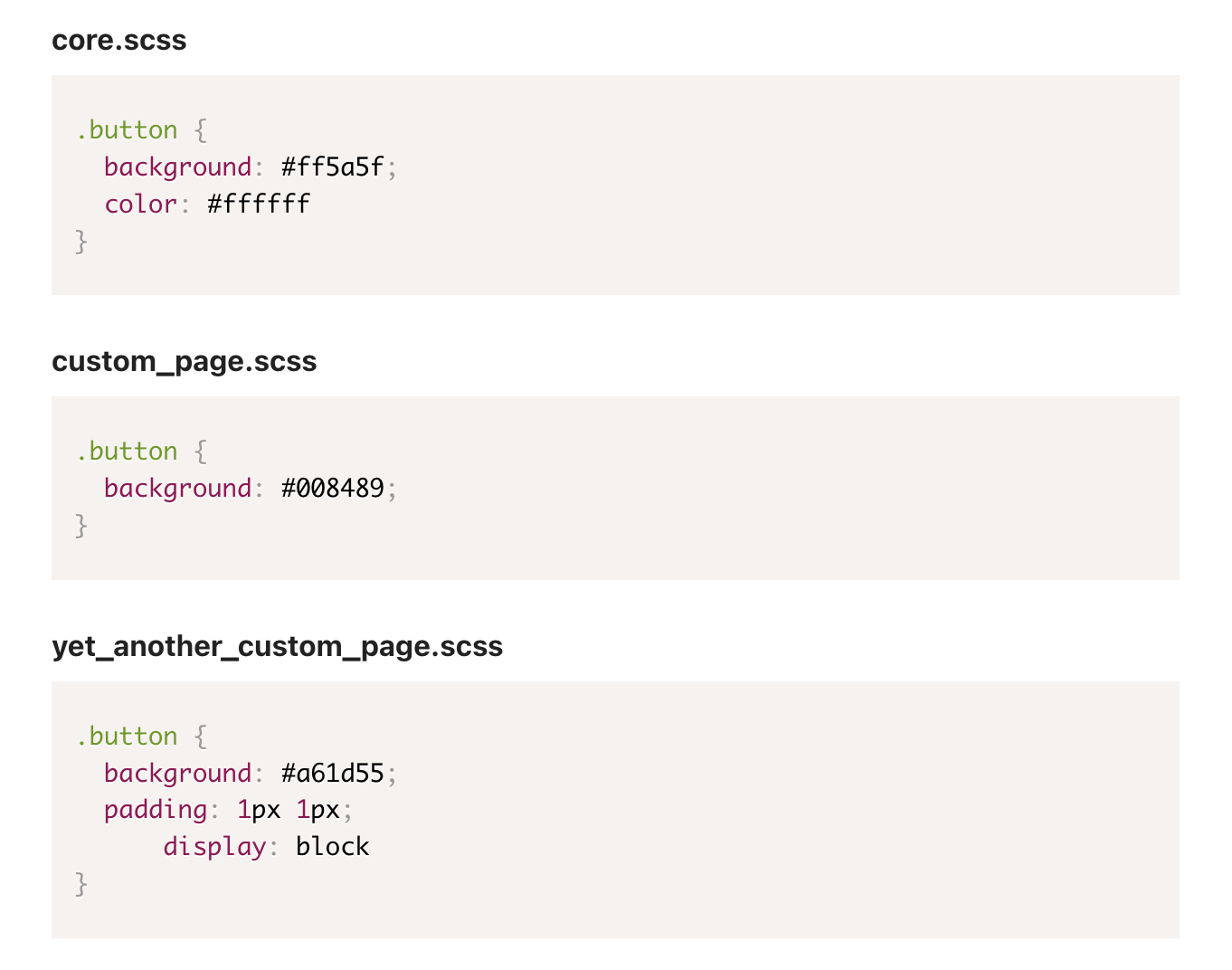
Task: Click the #a61d55 color value
Action: pos(333,774)
